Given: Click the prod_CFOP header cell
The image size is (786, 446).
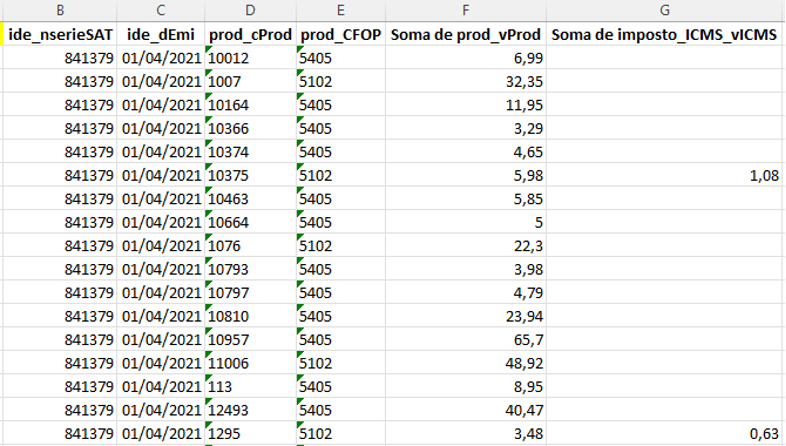Looking at the screenshot, I should (341, 35).
